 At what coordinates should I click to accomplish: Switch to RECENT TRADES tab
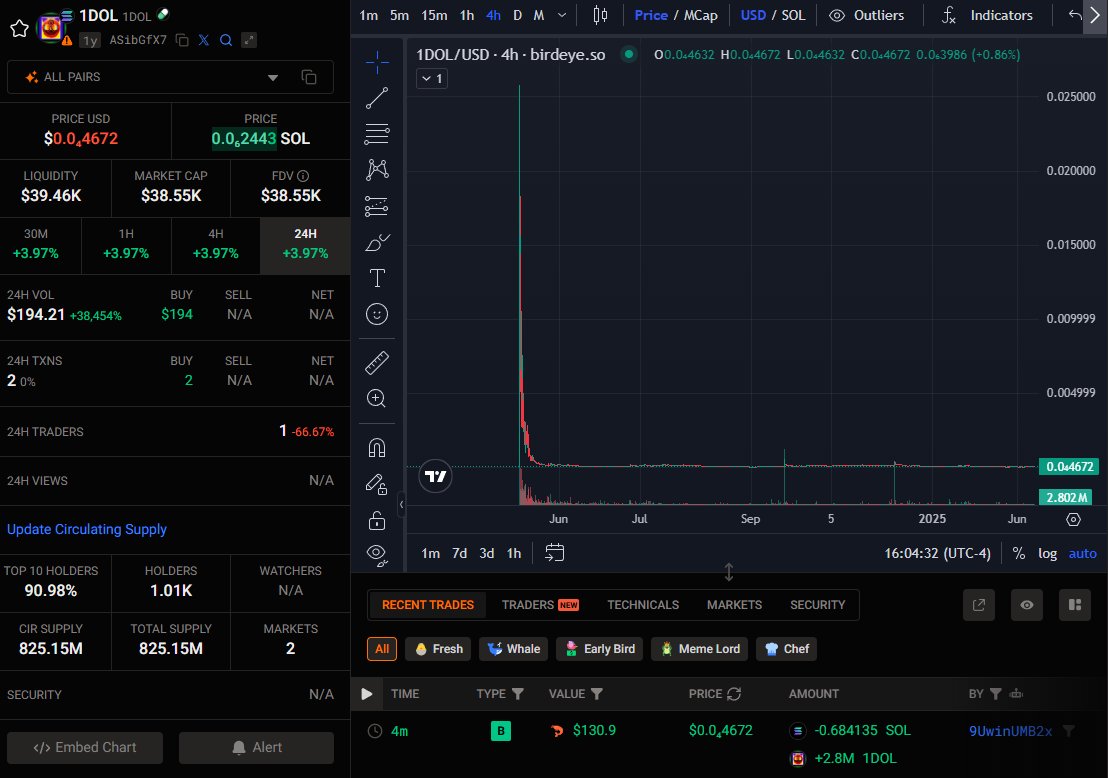pos(428,605)
